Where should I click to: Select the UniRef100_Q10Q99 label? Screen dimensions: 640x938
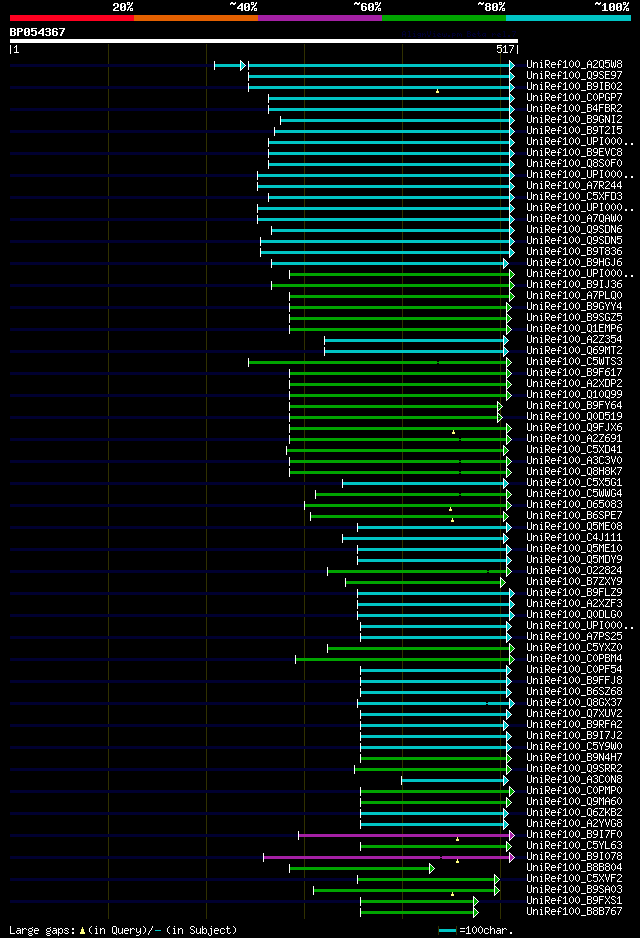coord(574,394)
